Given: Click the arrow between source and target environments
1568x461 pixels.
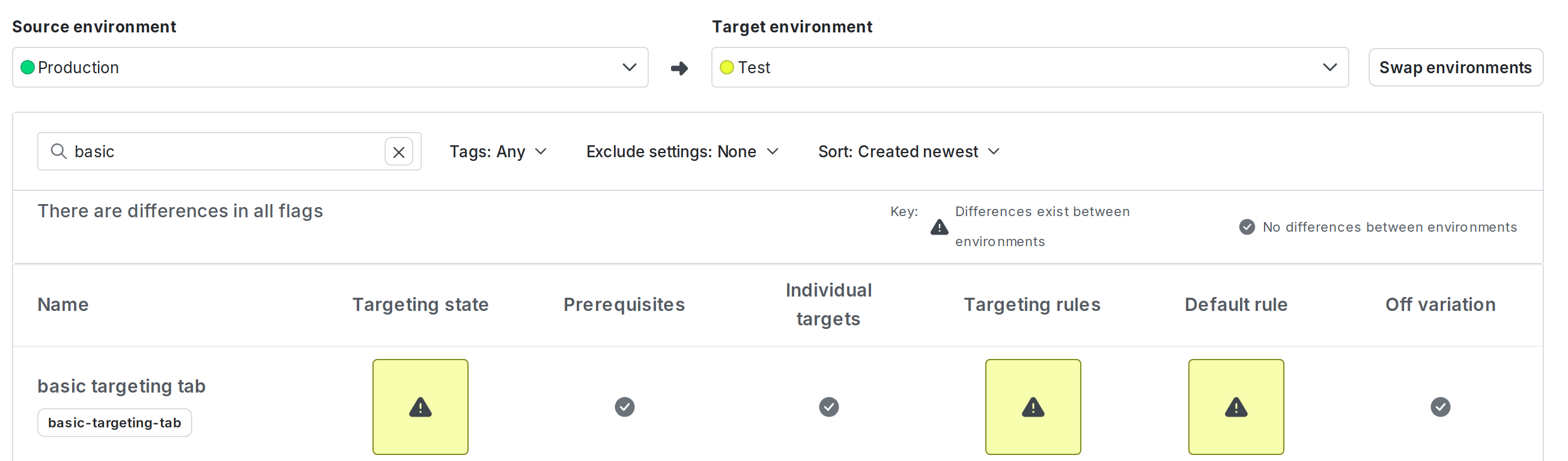Looking at the screenshot, I should click(679, 68).
